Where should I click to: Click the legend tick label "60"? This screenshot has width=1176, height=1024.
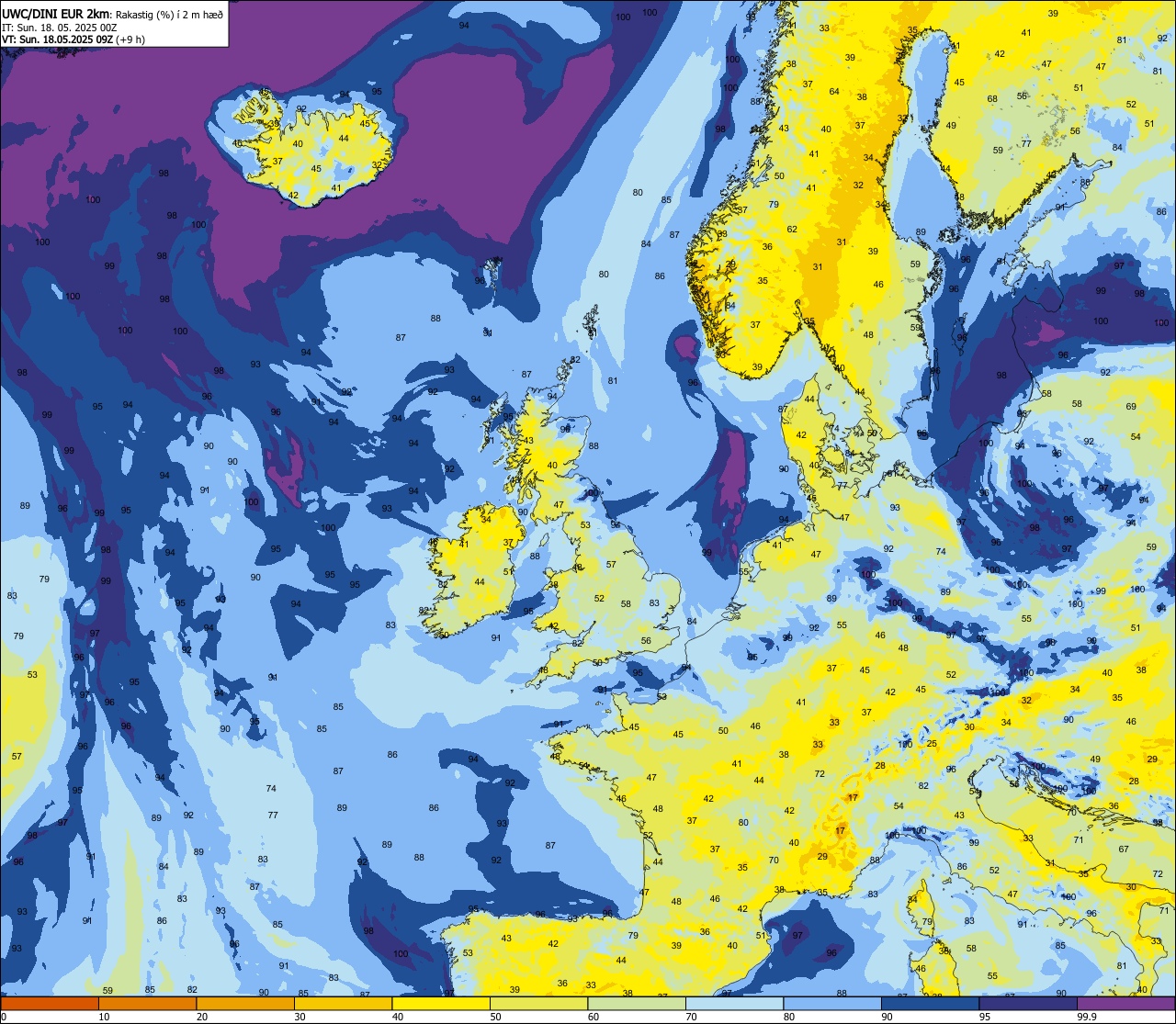click(x=594, y=1017)
